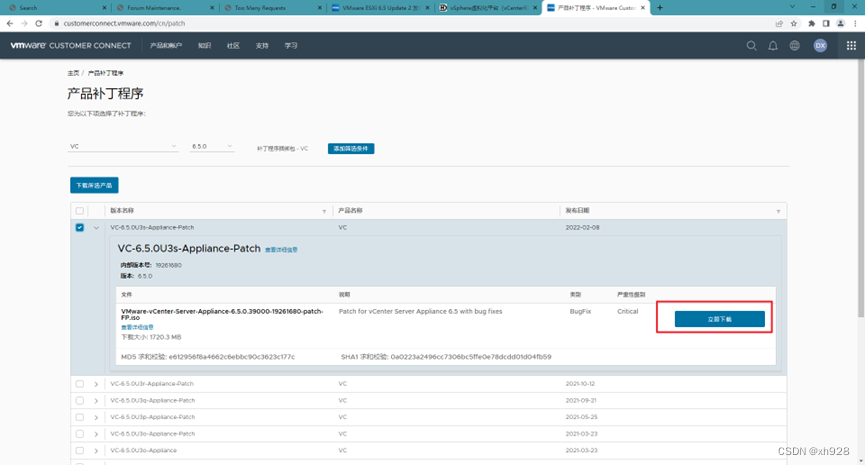Check the VC-6.5.0U3o-Appliance-Patch row
This screenshot has height=465, width=865.
click(80, 434)
